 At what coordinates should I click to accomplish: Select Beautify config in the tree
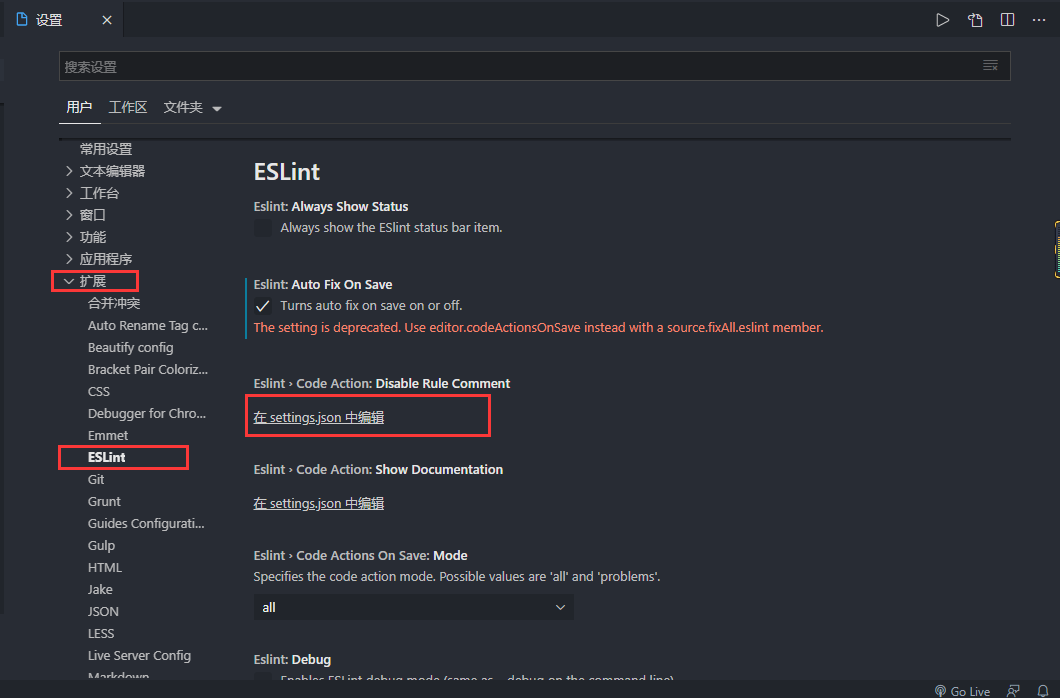(x=130, y=347)
